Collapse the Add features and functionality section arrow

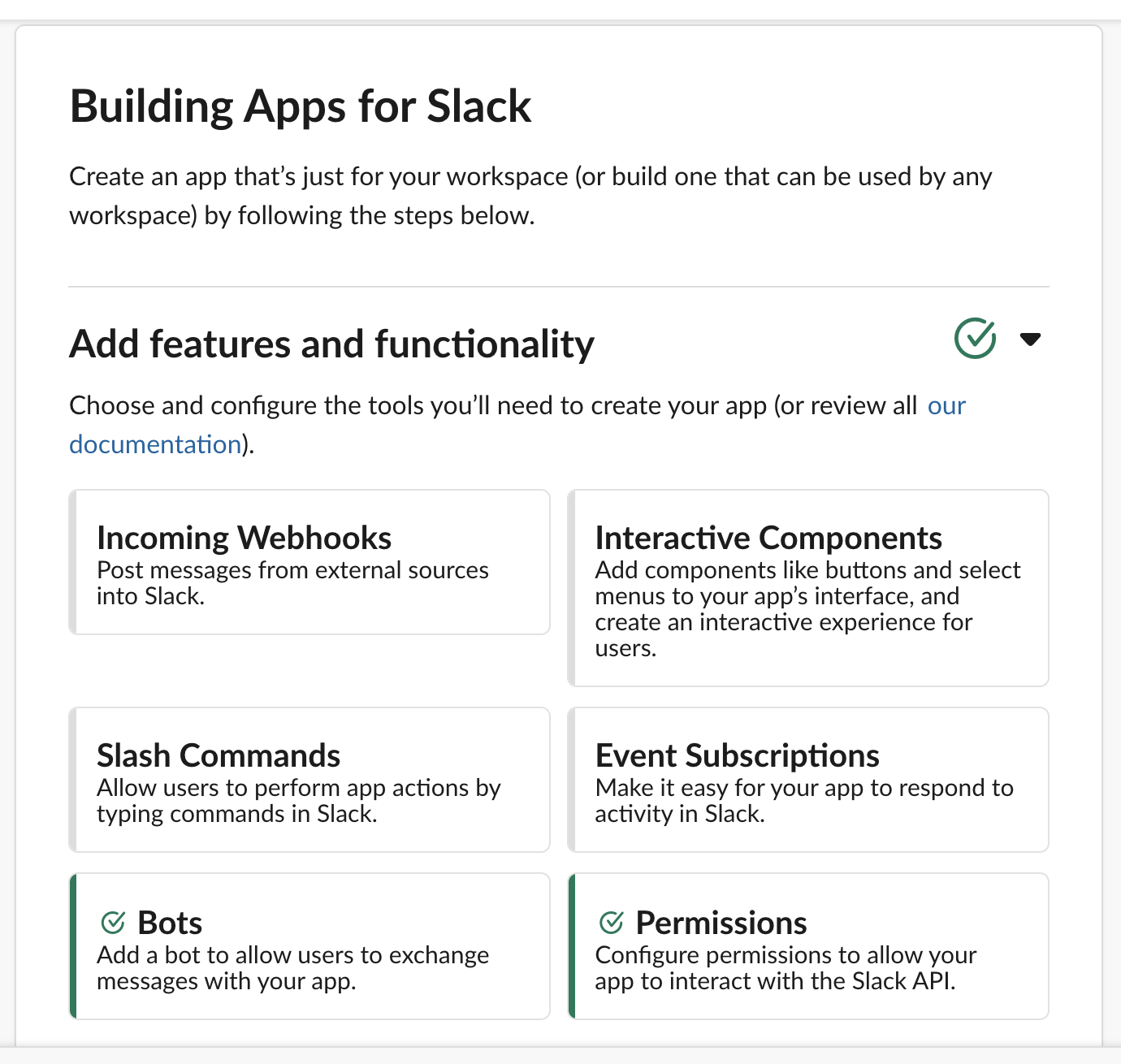click(1030, 340)
